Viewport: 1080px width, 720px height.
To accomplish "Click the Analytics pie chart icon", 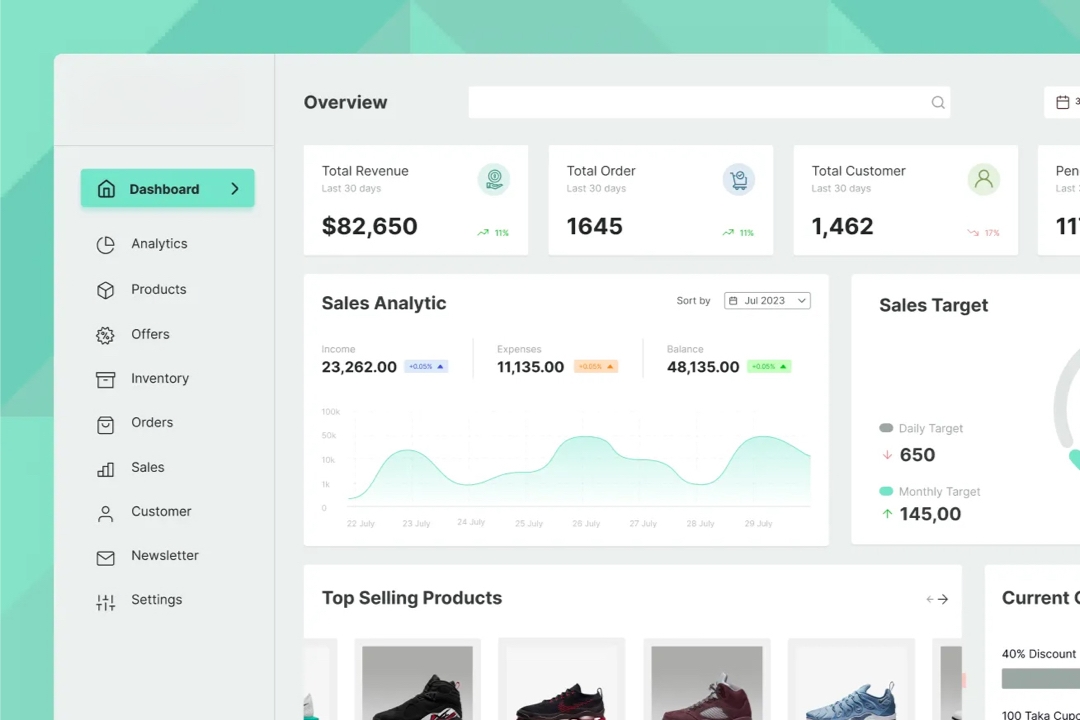I will point(105,245).
